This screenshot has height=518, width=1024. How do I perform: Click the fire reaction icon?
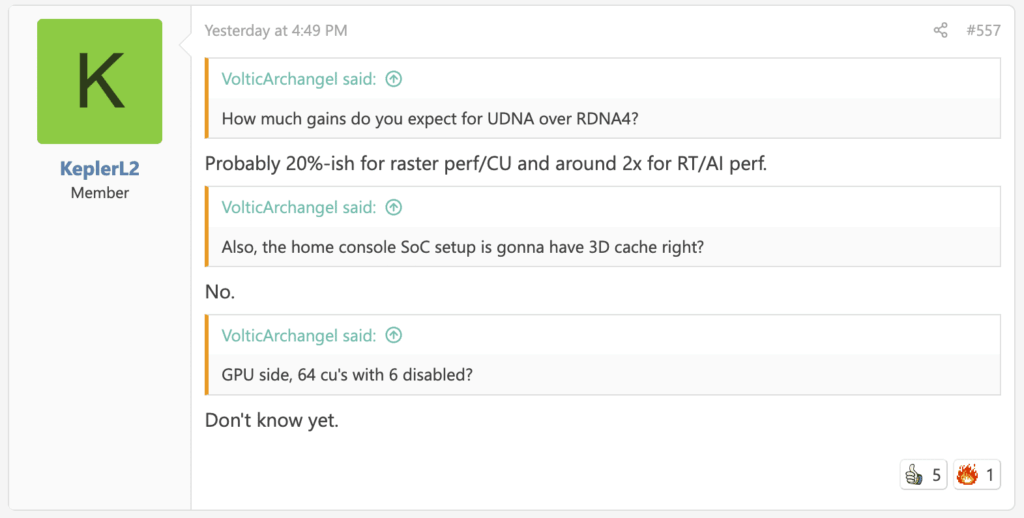[965, 475]
